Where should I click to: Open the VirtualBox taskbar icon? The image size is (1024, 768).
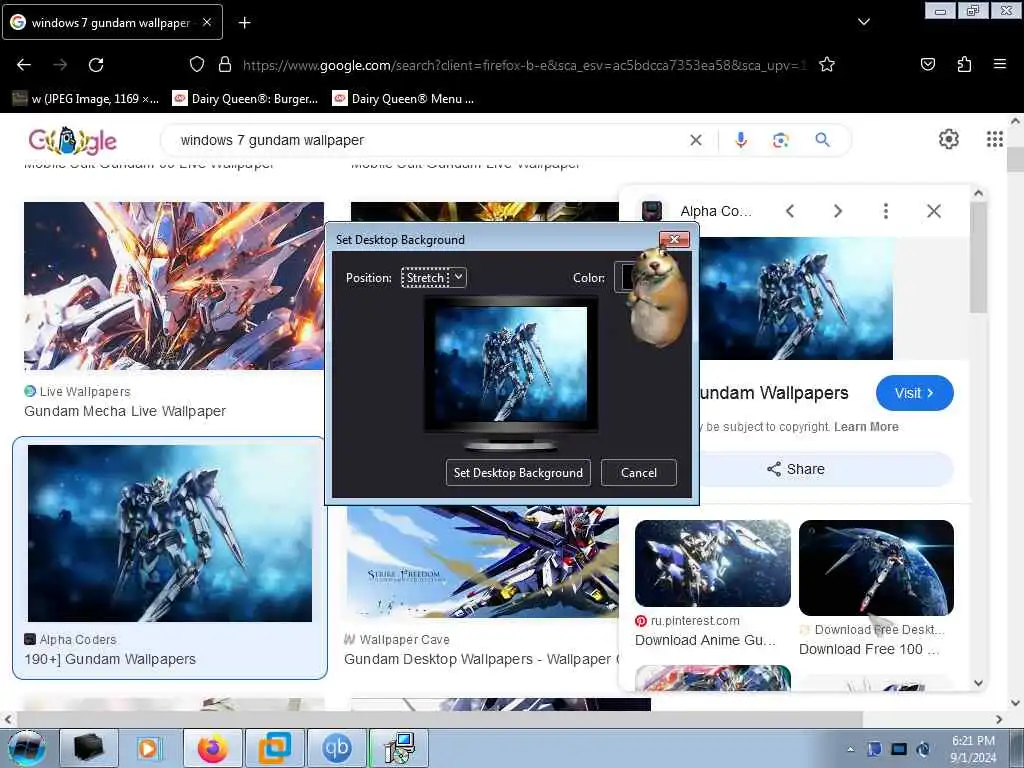(275, 748)
